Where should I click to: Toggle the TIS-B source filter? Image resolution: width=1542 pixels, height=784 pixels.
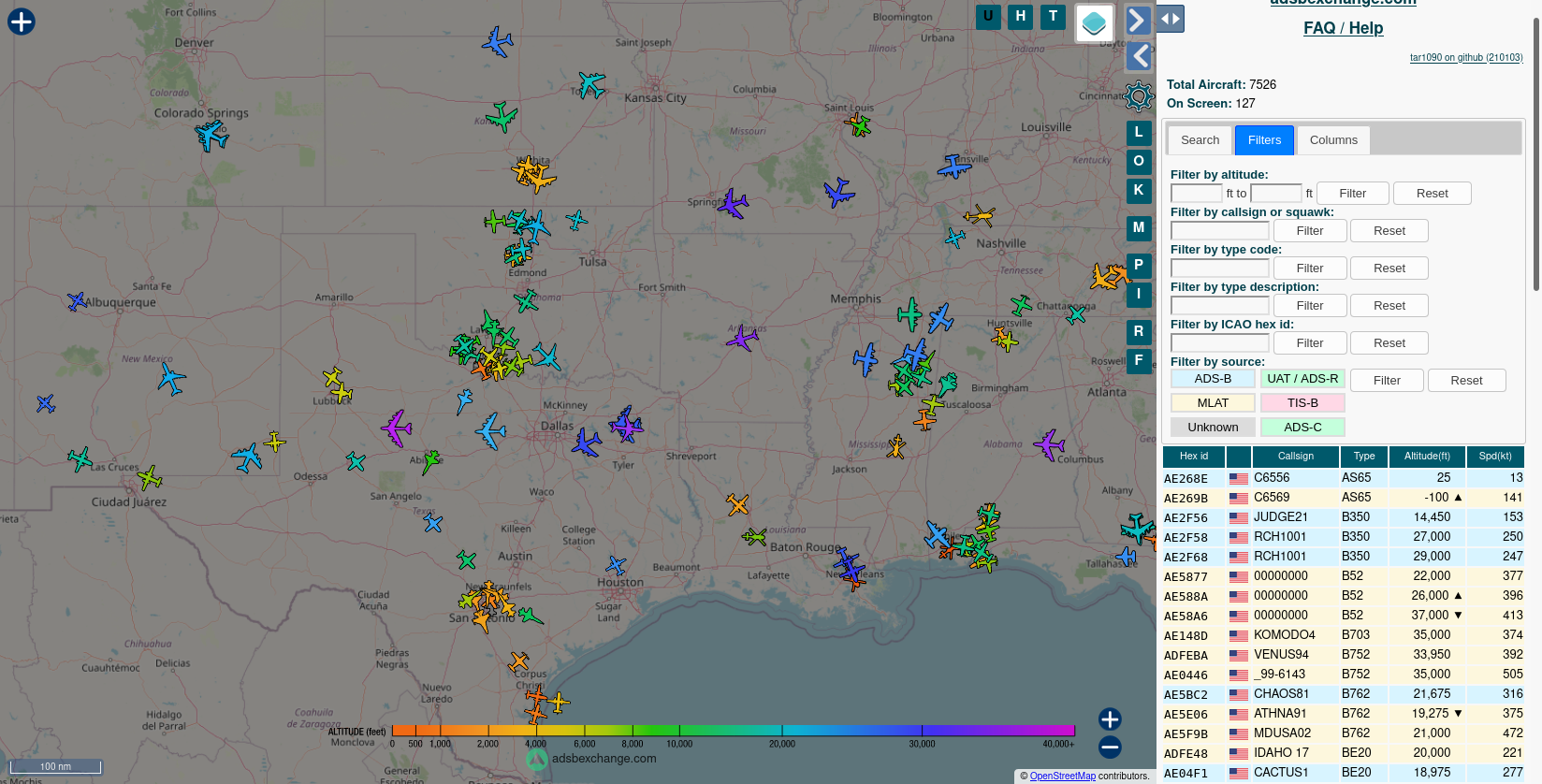point(1302,403)
